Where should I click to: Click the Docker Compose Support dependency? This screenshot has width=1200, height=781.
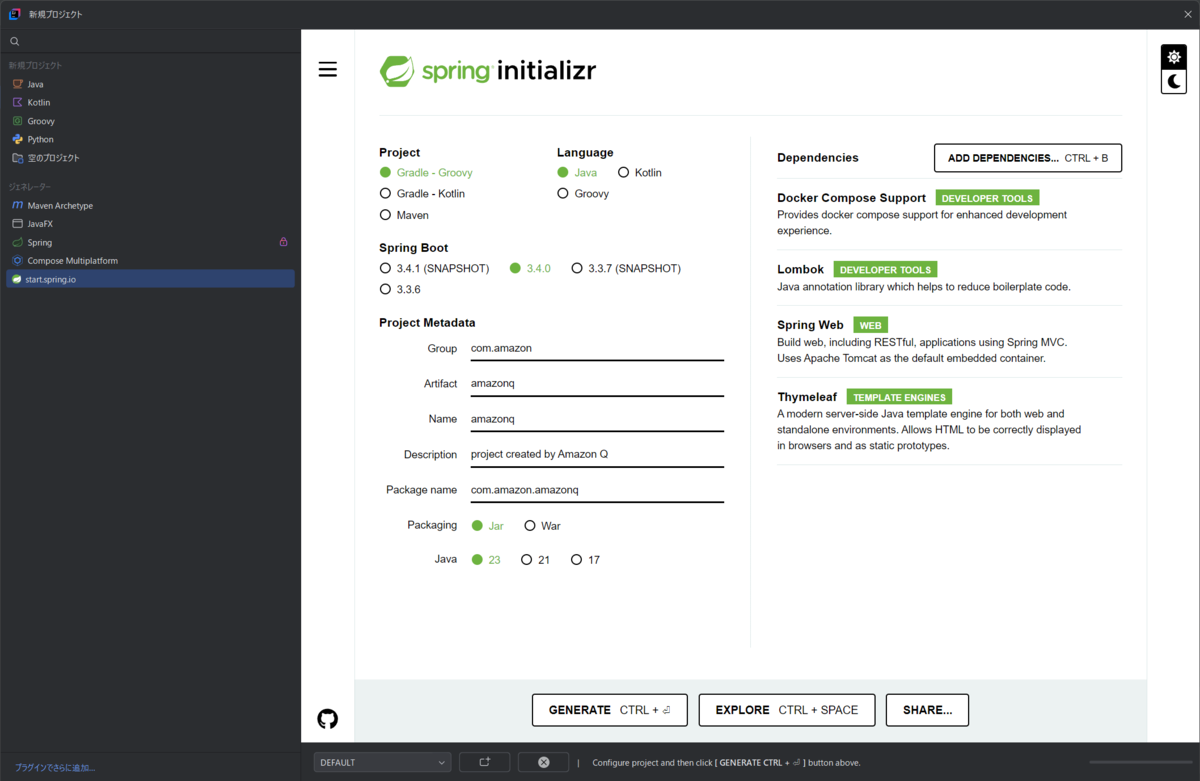point(852,198)
